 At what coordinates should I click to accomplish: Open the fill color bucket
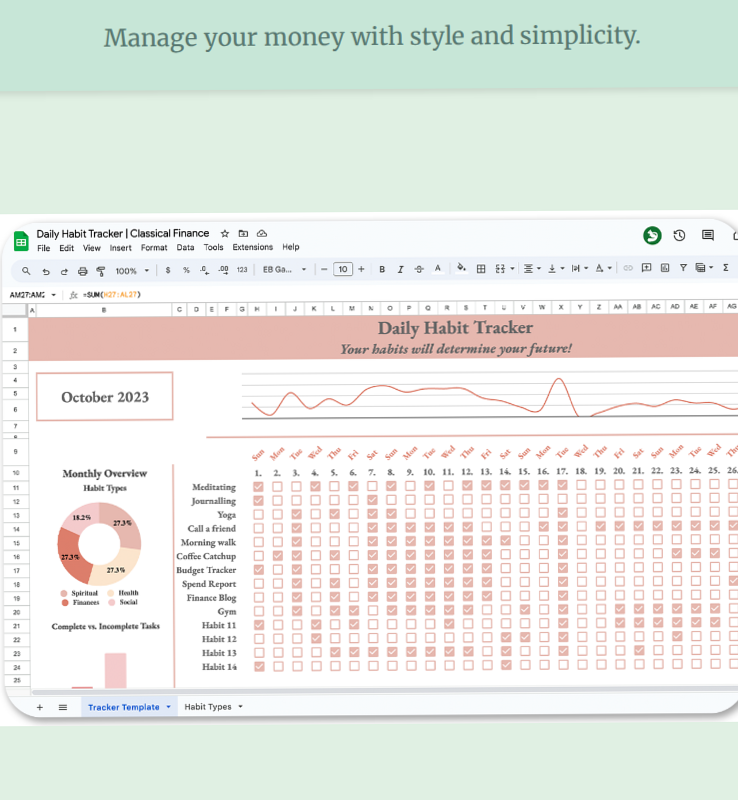click(x=461, y=268)
